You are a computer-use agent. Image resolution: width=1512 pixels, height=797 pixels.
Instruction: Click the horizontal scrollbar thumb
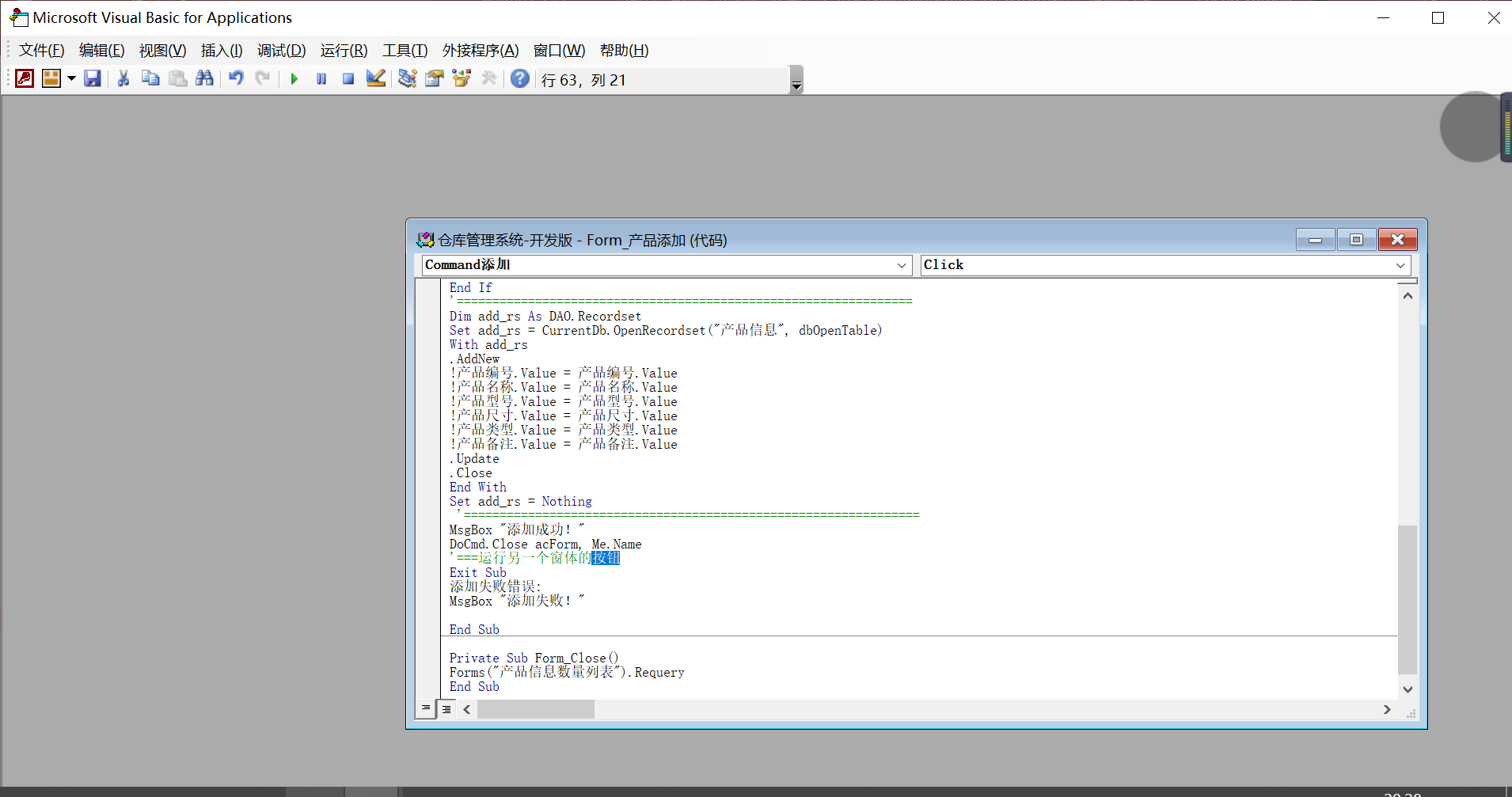tap(536, 709)
